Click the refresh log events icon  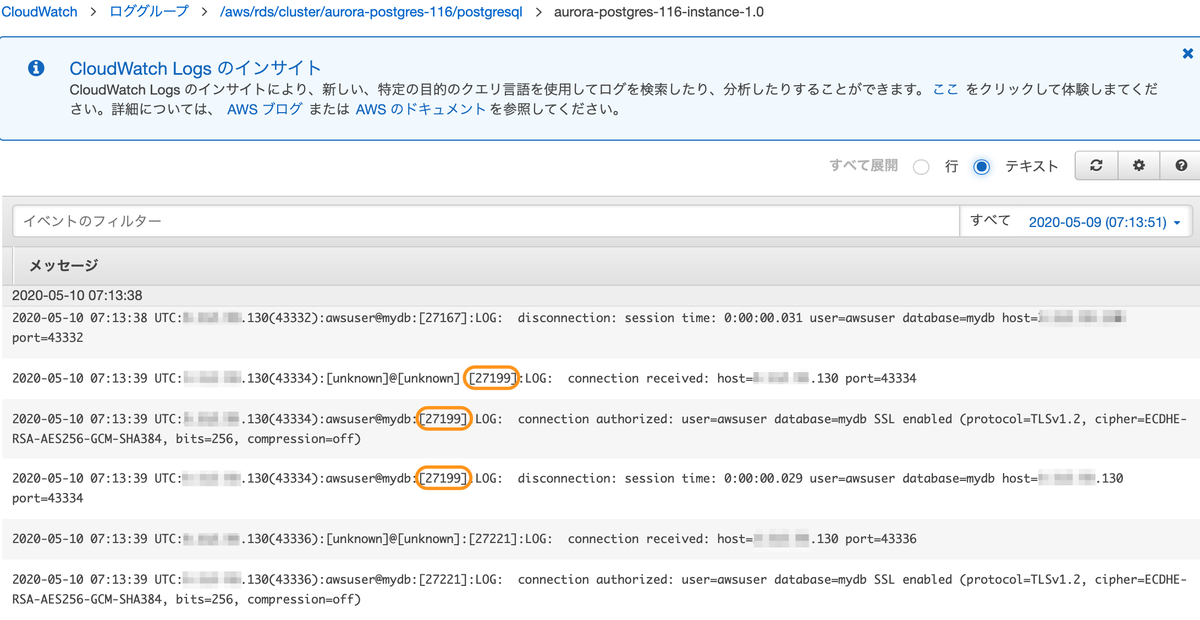(1096, 166)
